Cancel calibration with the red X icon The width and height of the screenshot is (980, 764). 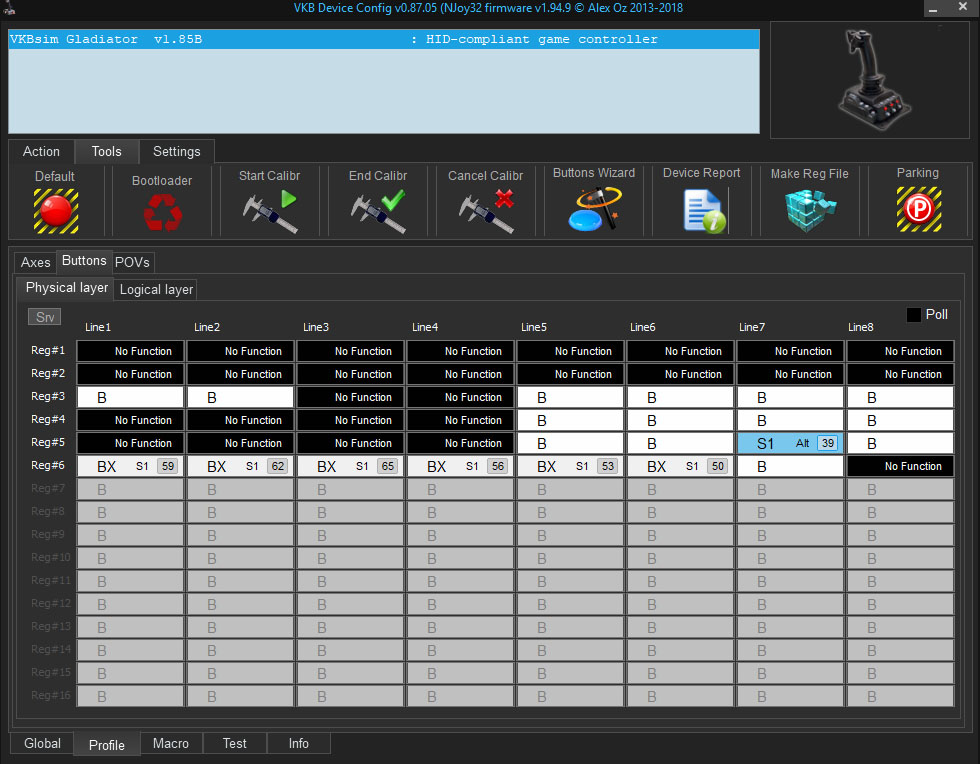point(485,211)
